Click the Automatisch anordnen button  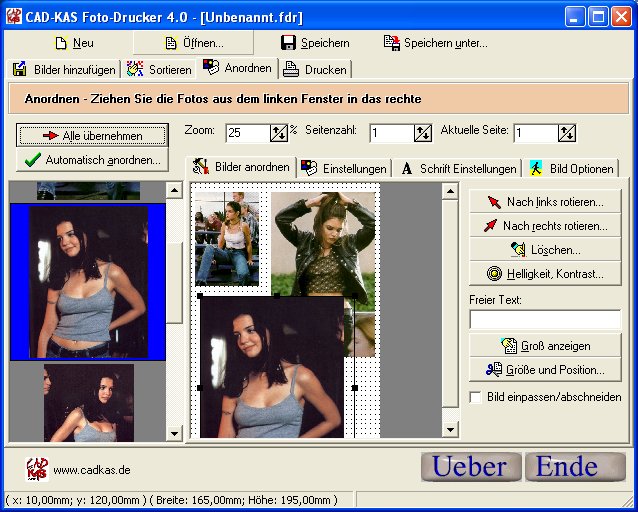(93, 159)
